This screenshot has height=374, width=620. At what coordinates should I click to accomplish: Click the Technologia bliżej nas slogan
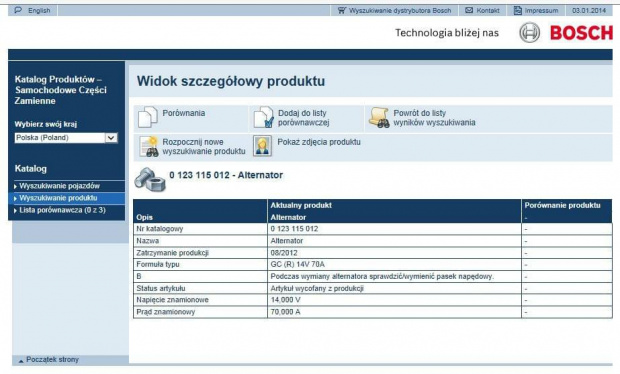click(447, 33)
